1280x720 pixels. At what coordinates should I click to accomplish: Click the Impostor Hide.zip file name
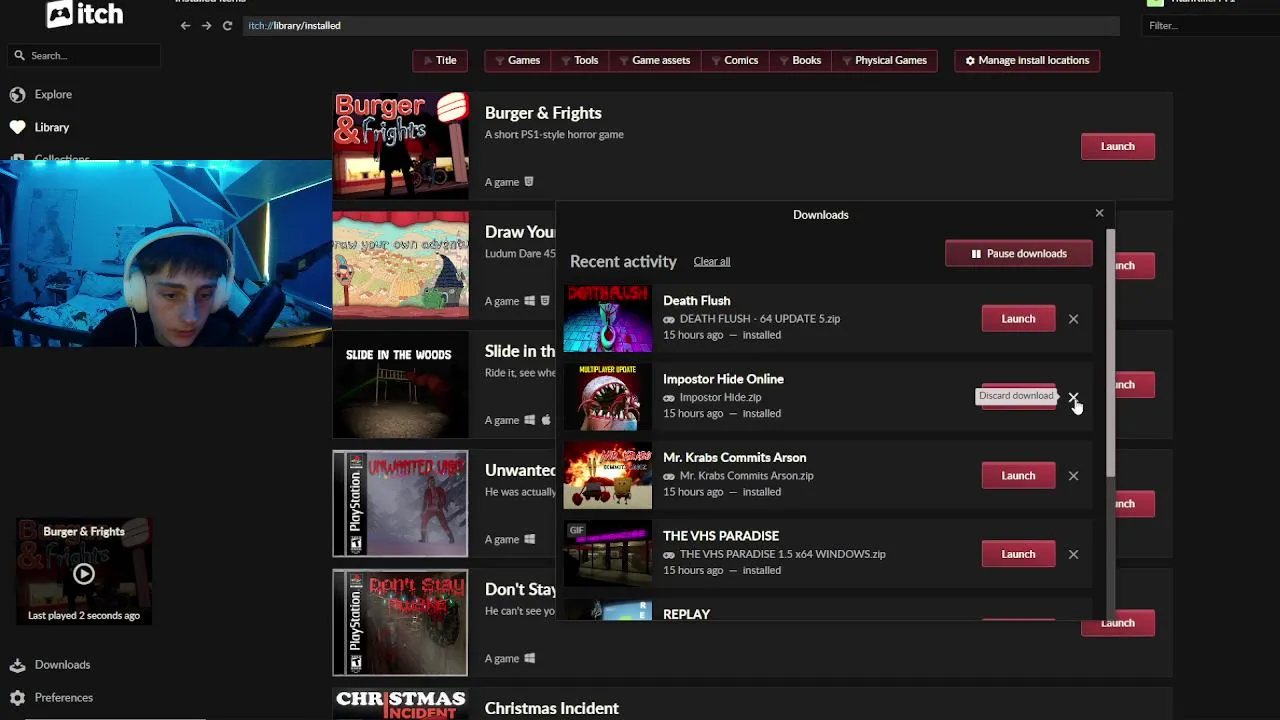[720, 397]
